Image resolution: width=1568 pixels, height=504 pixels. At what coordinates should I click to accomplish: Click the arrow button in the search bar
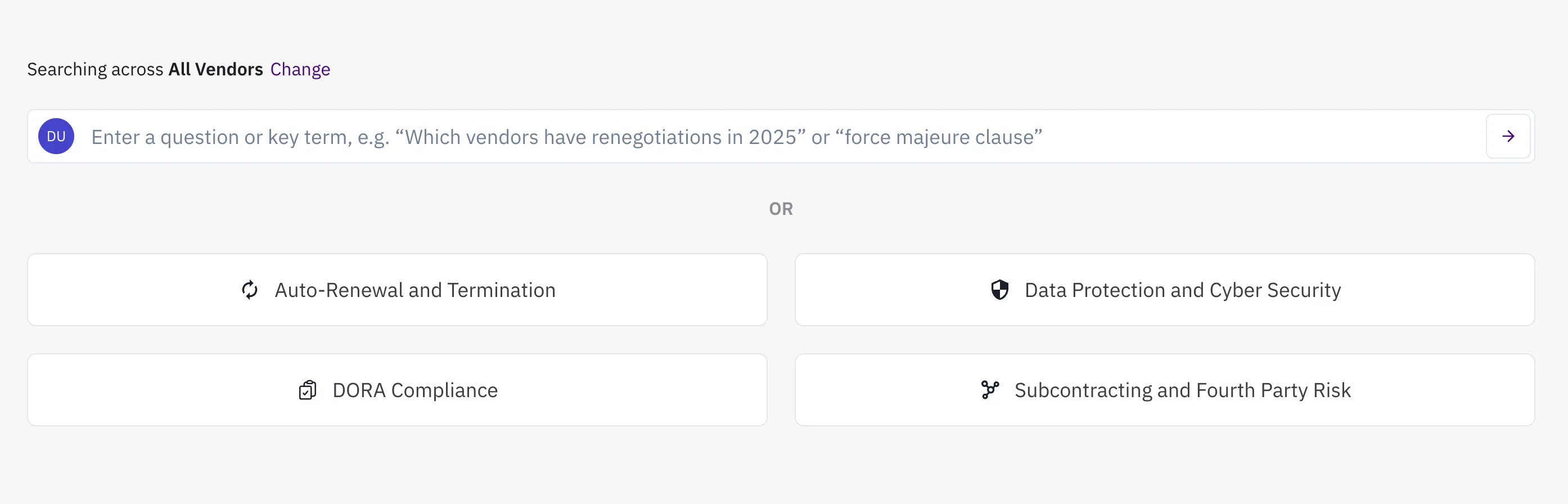1508,136
